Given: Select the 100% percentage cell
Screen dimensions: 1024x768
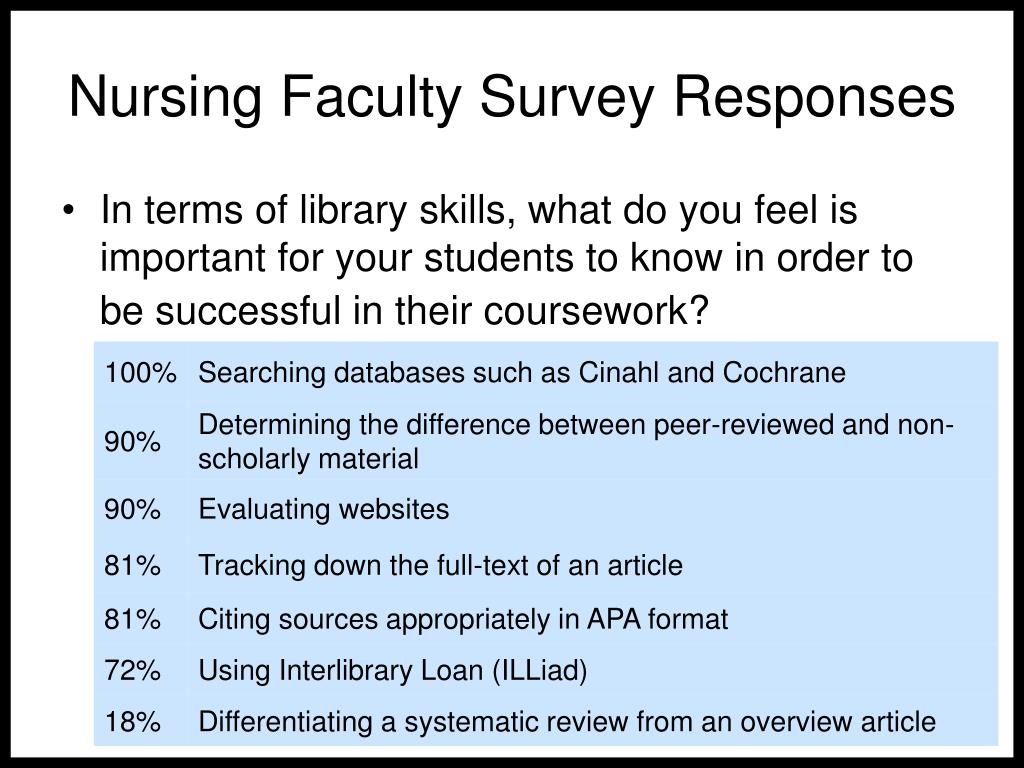Looking at the screenshot, I should pyautogui.click(x=140, y=373).
